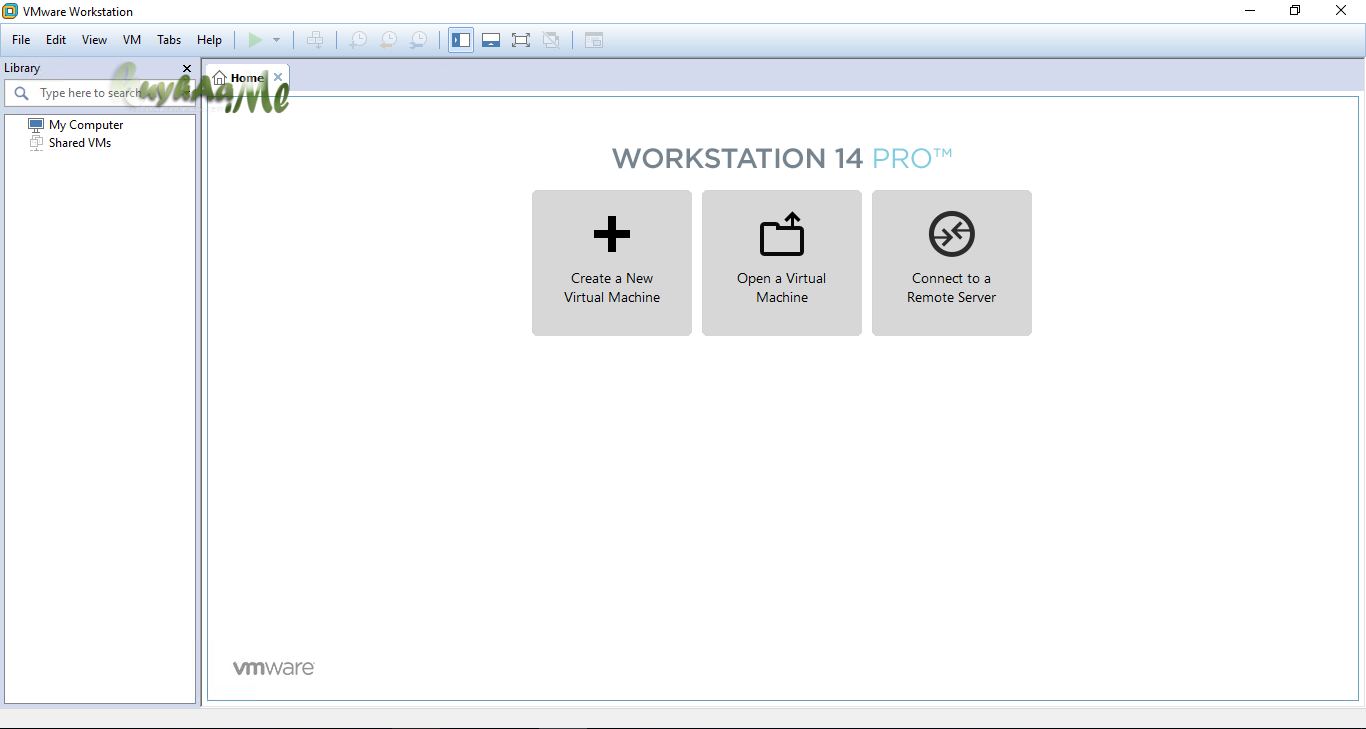Click the VMware Workstation title bar icon
1366x729 pixels.
click(11, 11)
